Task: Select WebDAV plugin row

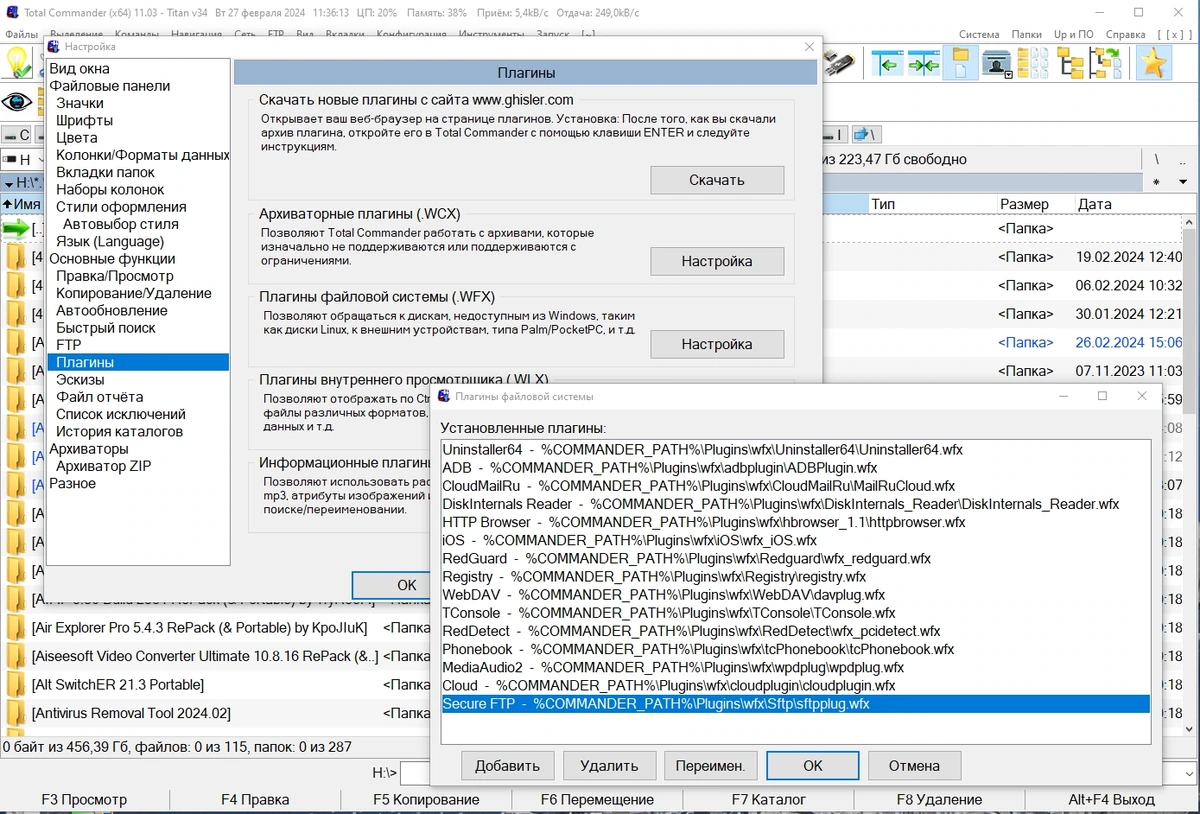Action: (796, 595)
